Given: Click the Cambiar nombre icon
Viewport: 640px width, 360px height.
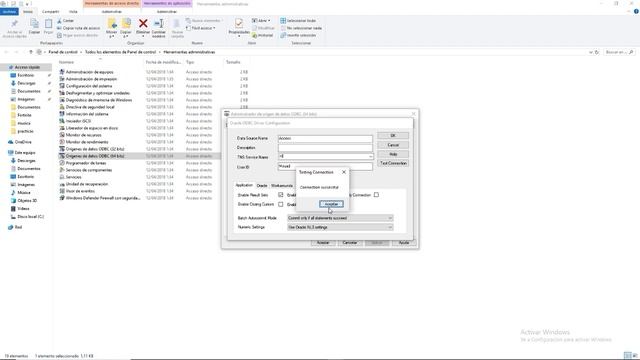Looking at the screenshot, I should coord(159,24).
